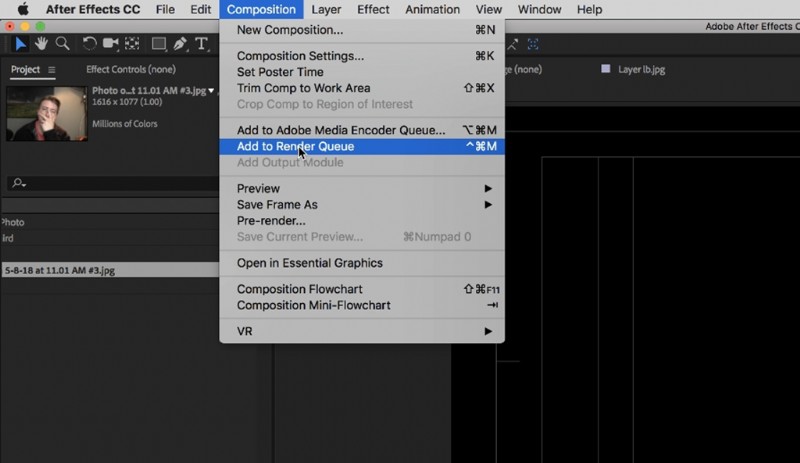Image resolution: width=800 pixels, height=463 pixels.
Task: Open the Project panel menu icon
Action: click(x=52, y=69)
